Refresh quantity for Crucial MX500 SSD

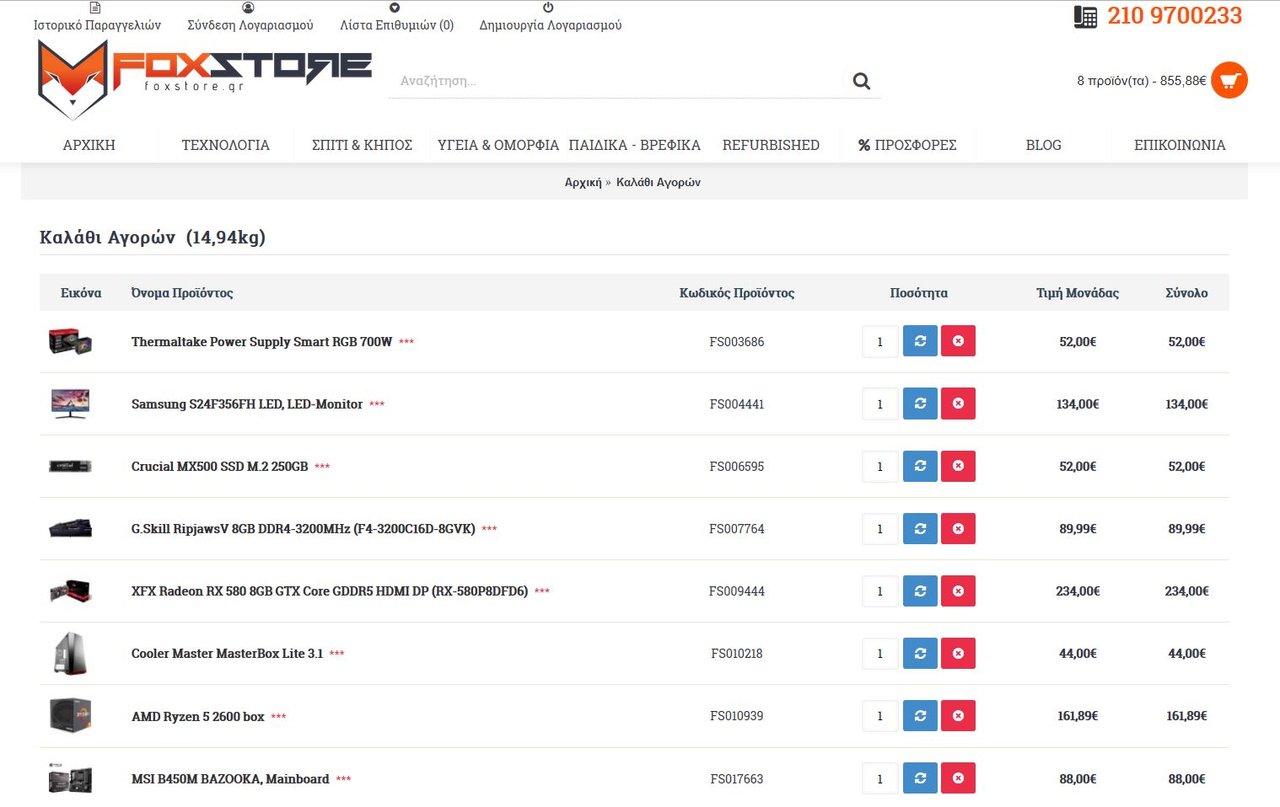(920, 466)
